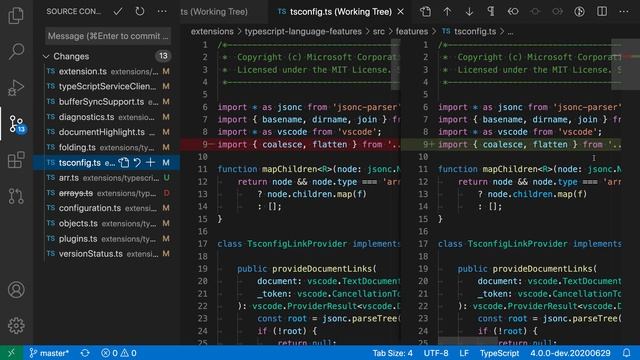Screen dimensions: 640x360
Task: Click added line 9 in right diff pane
Action: pos(511,144)
